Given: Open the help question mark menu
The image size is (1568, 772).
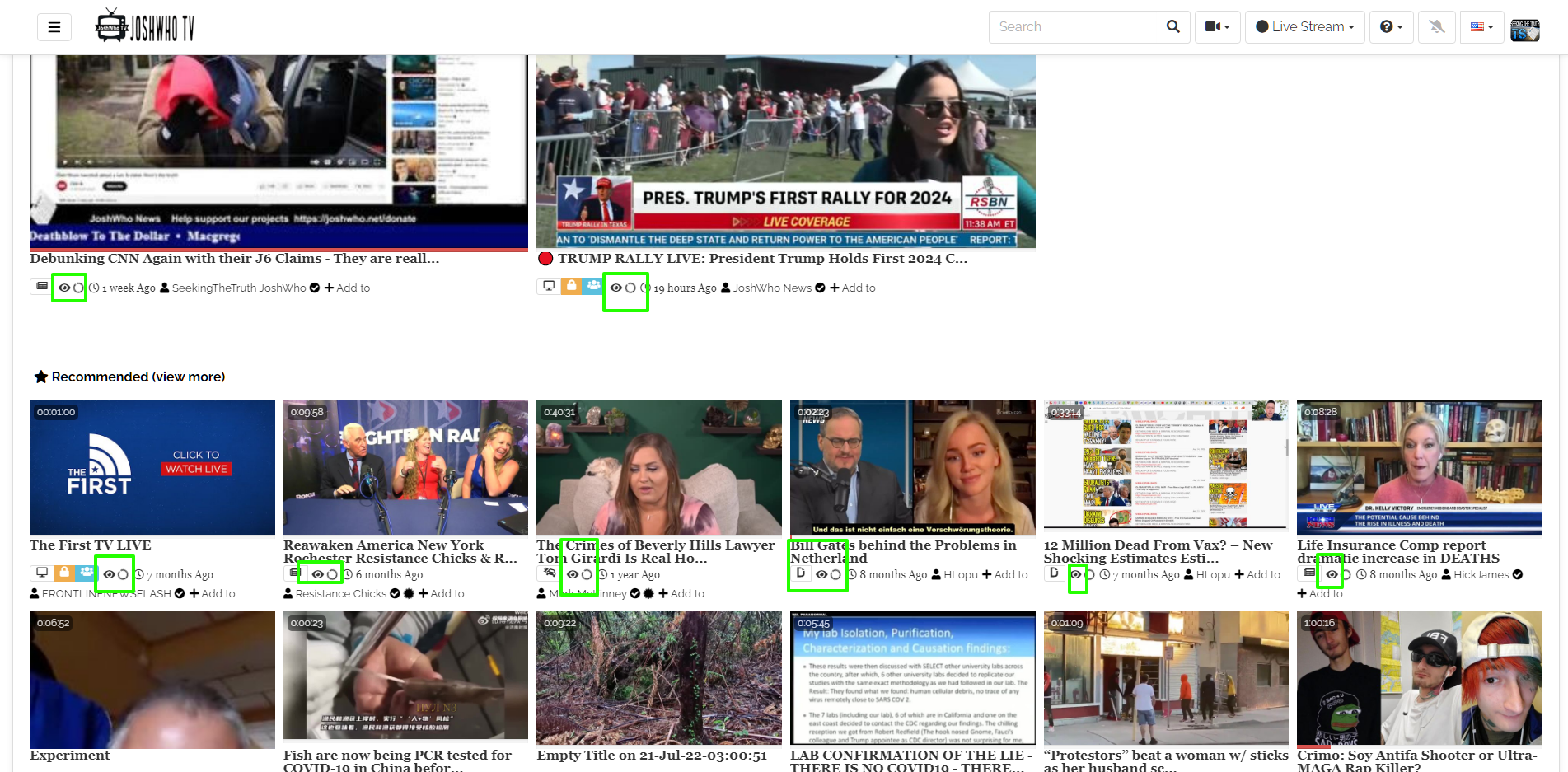Looking at the screenshot, I should click(x=1391, y=26).
